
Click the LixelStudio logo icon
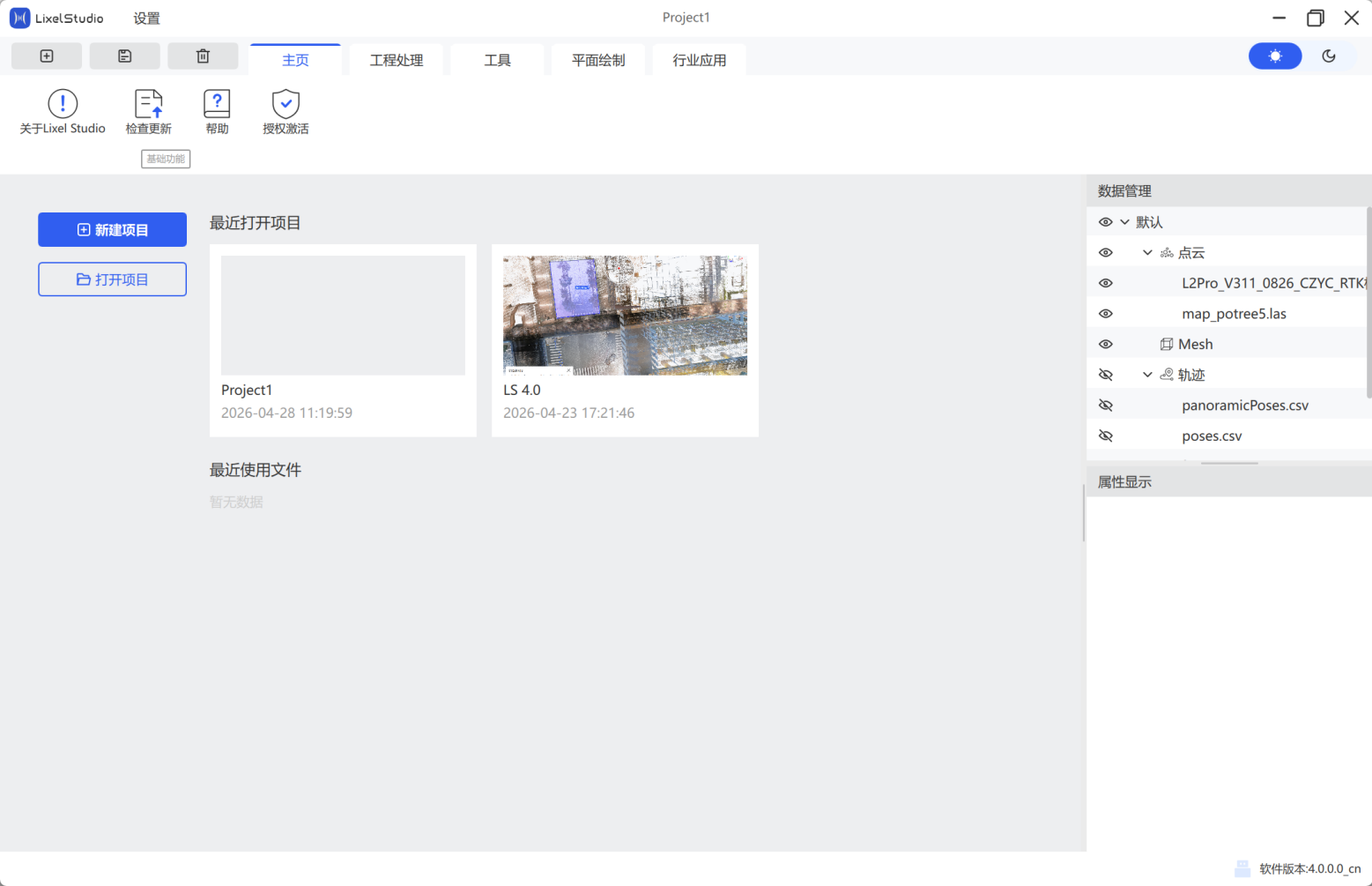[19, 18]
